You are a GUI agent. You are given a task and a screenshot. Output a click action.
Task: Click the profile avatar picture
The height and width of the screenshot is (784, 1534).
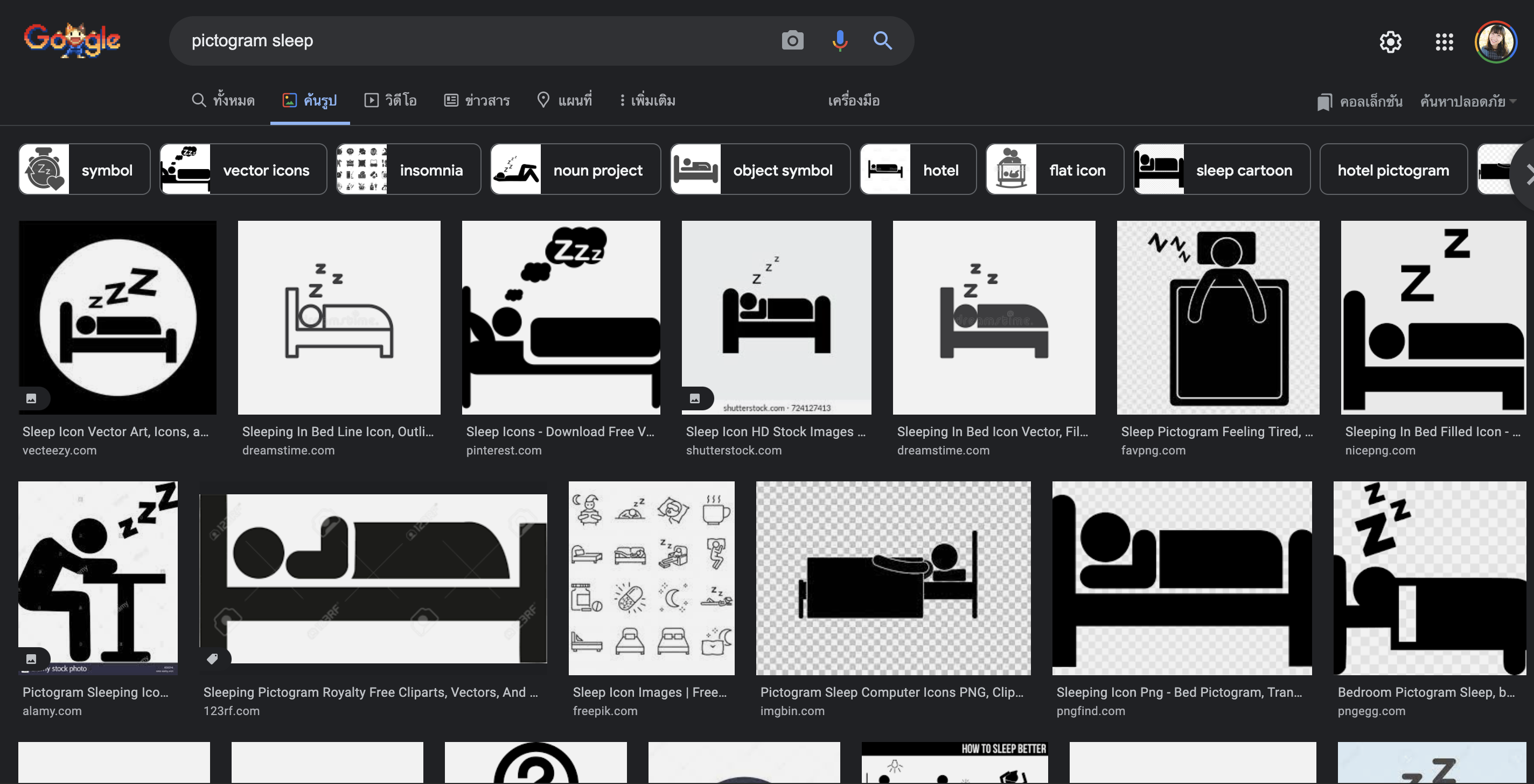click(x=1496, y=41)
